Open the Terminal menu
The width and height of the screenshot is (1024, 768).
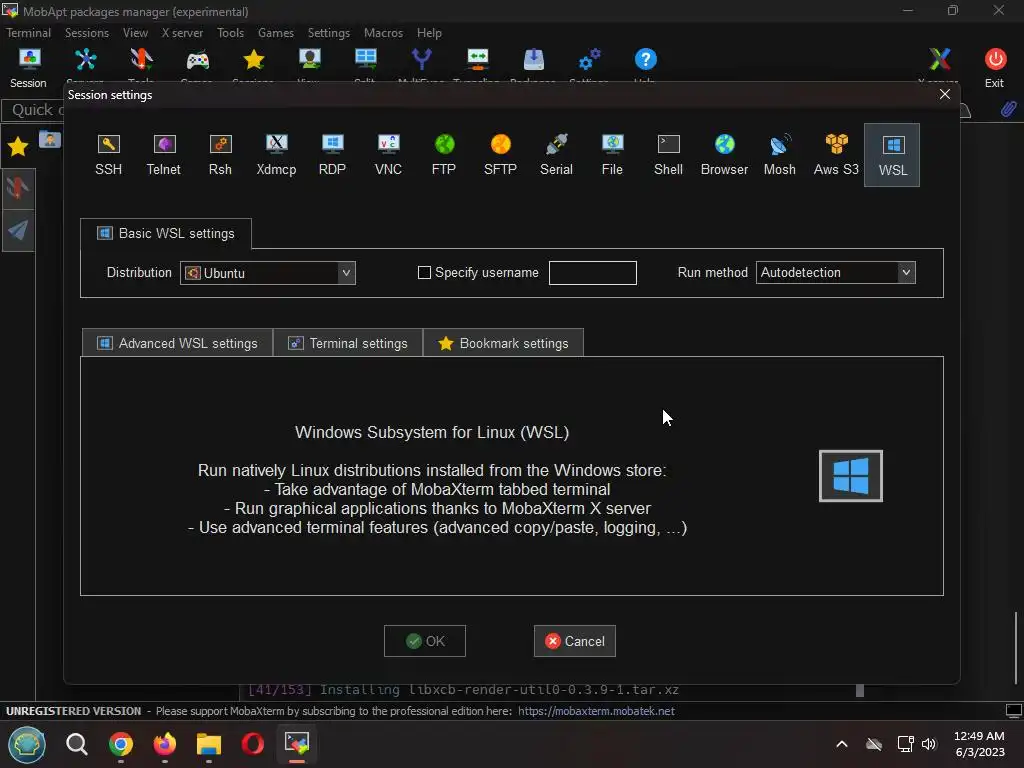tap(28, 33)
